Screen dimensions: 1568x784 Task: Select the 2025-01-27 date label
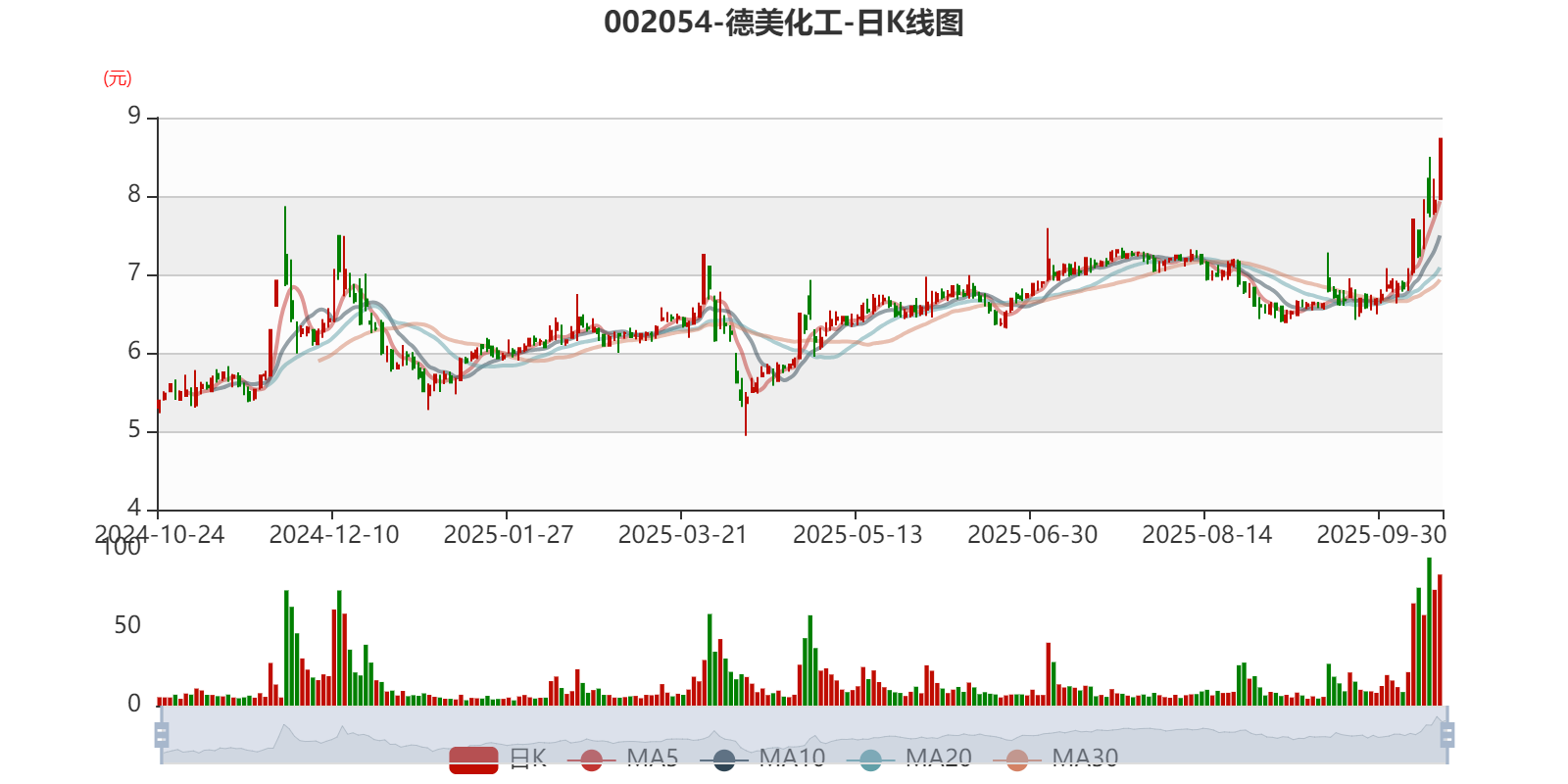click(x=509, y=535)
